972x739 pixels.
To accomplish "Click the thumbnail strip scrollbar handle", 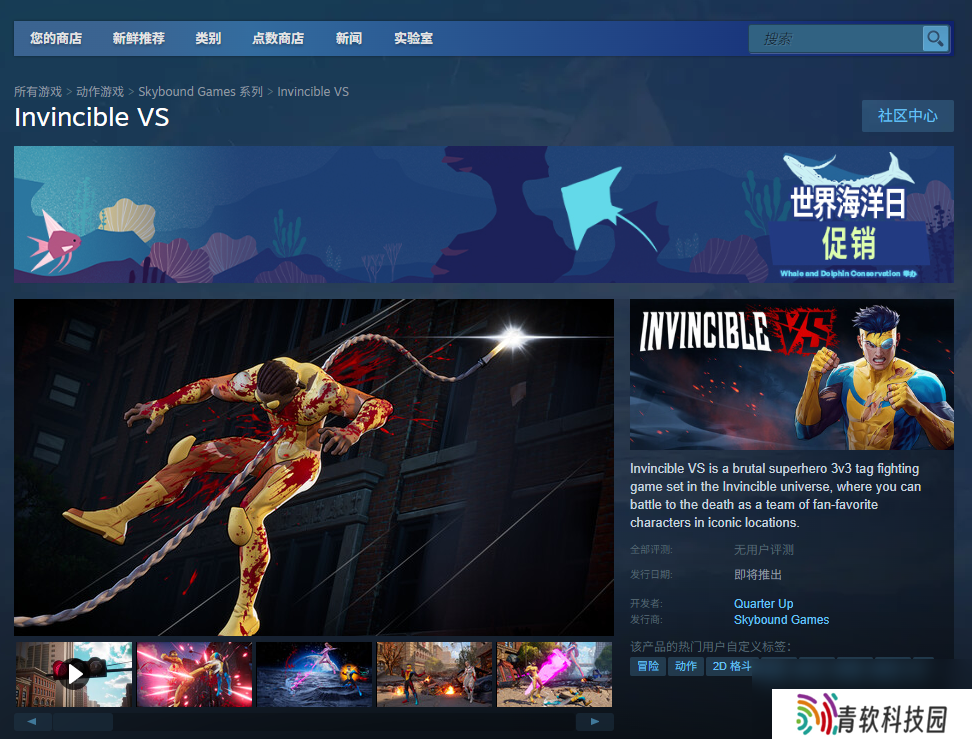I will (x=83, y=722).
